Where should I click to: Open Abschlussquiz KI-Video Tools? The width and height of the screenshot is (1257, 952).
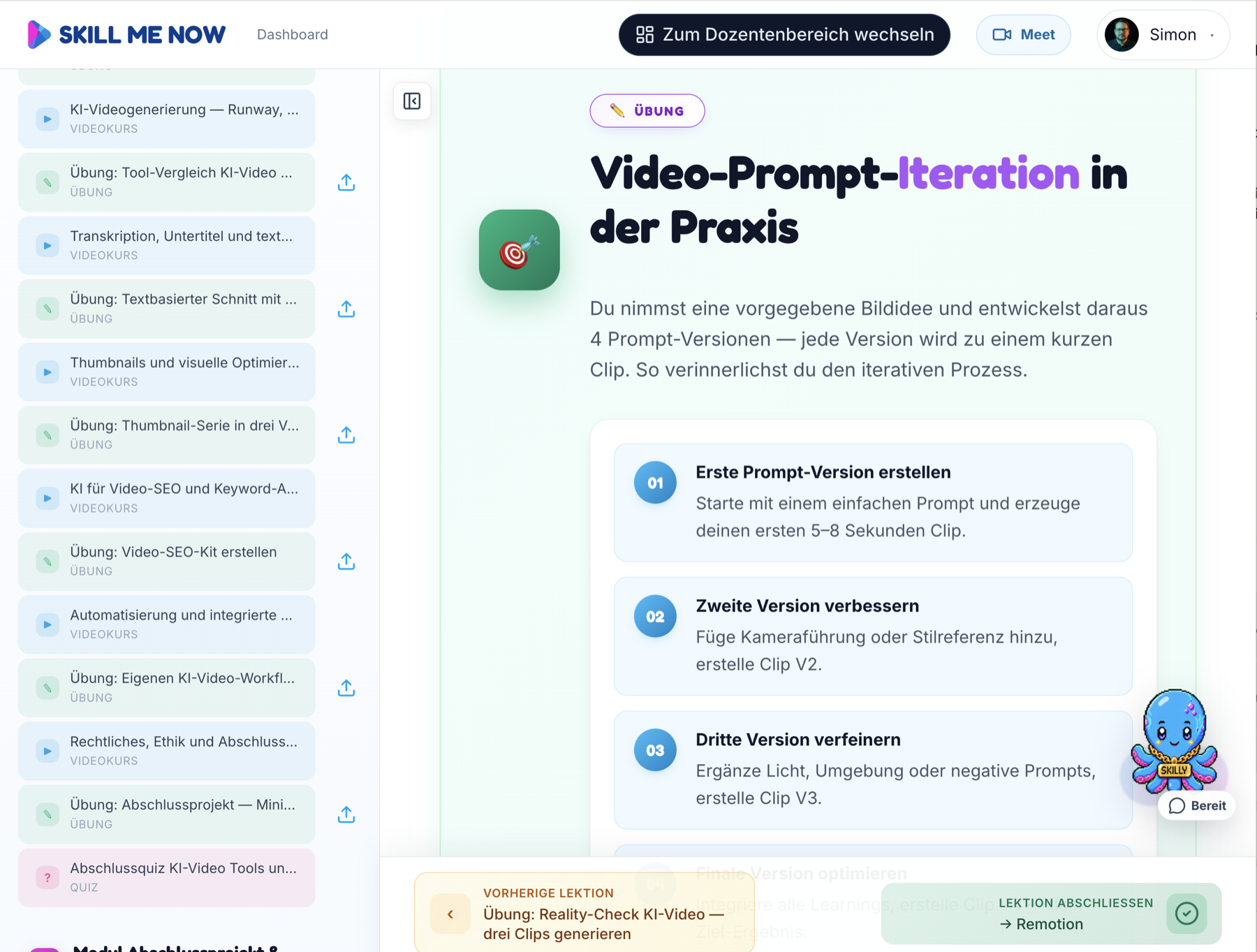(167, 877)
